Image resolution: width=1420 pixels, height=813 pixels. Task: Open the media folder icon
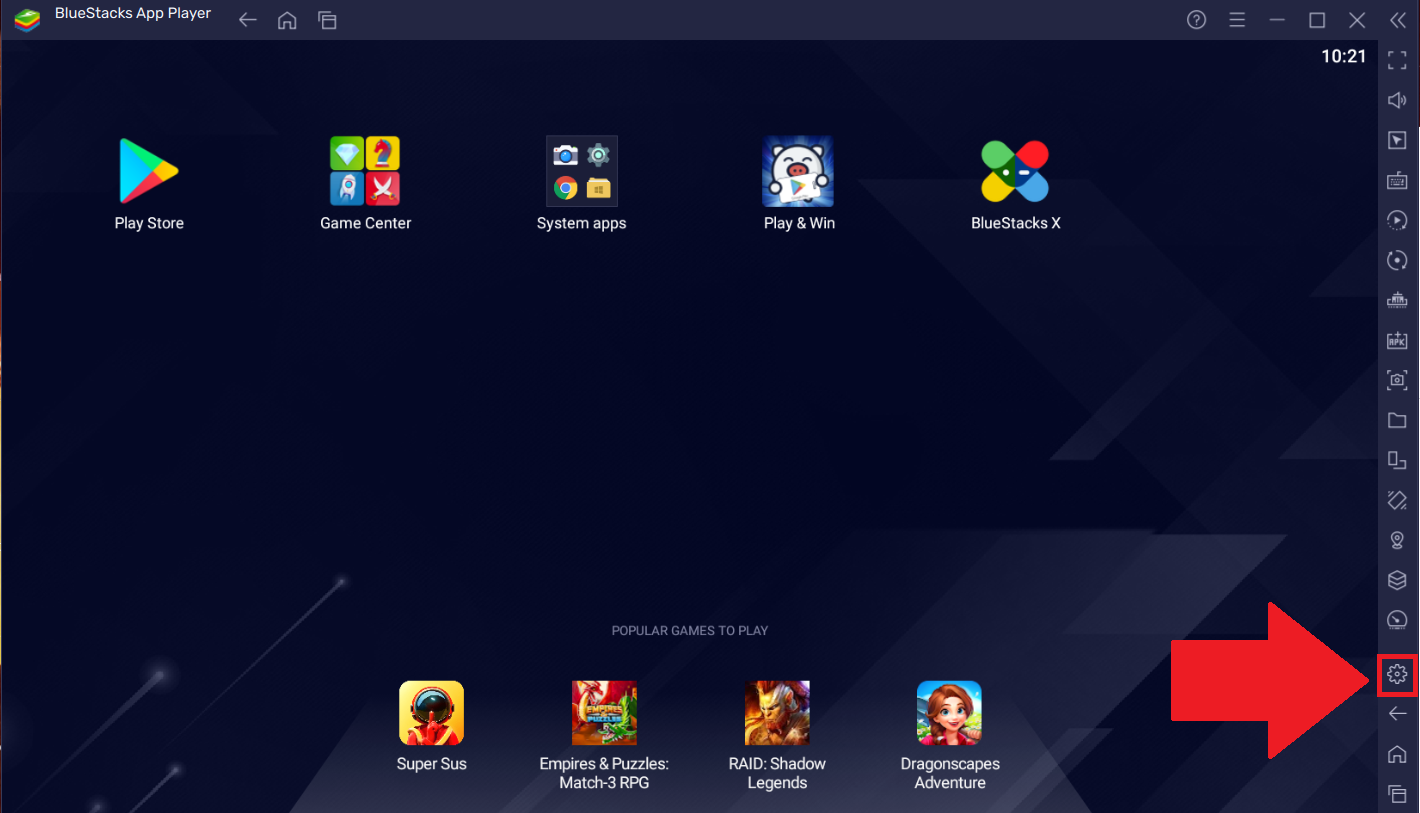pos(1397,420)
